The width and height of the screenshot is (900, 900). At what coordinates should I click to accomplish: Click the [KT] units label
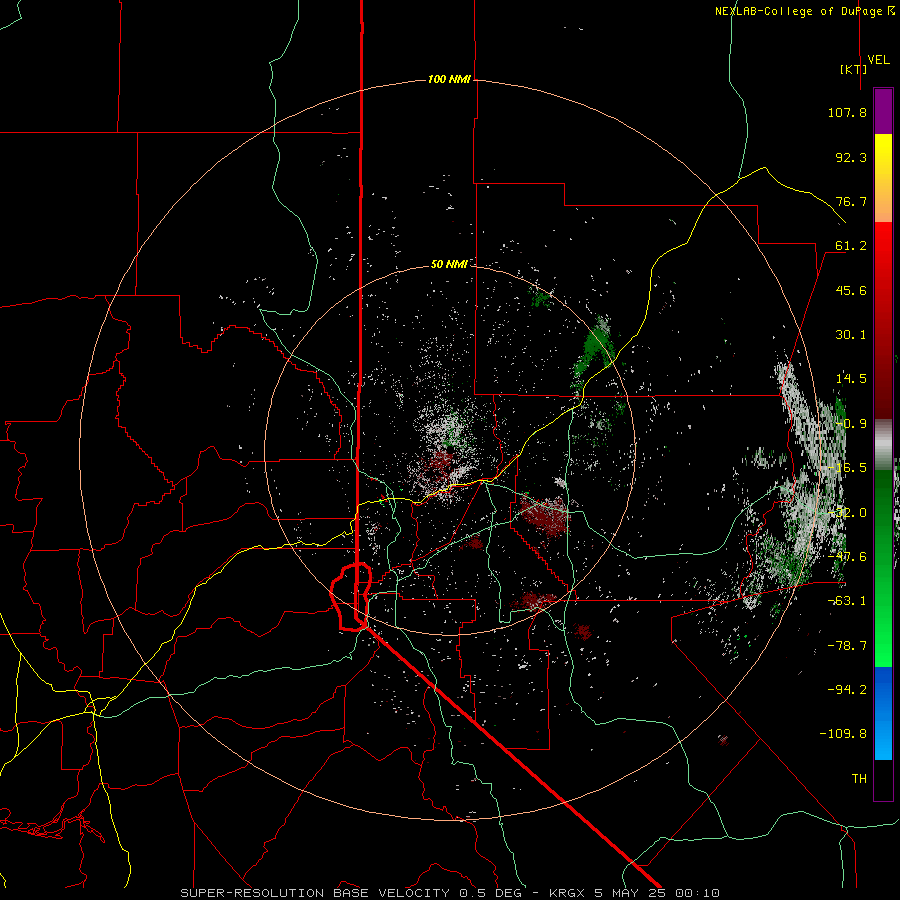click(x=853, y=69)
